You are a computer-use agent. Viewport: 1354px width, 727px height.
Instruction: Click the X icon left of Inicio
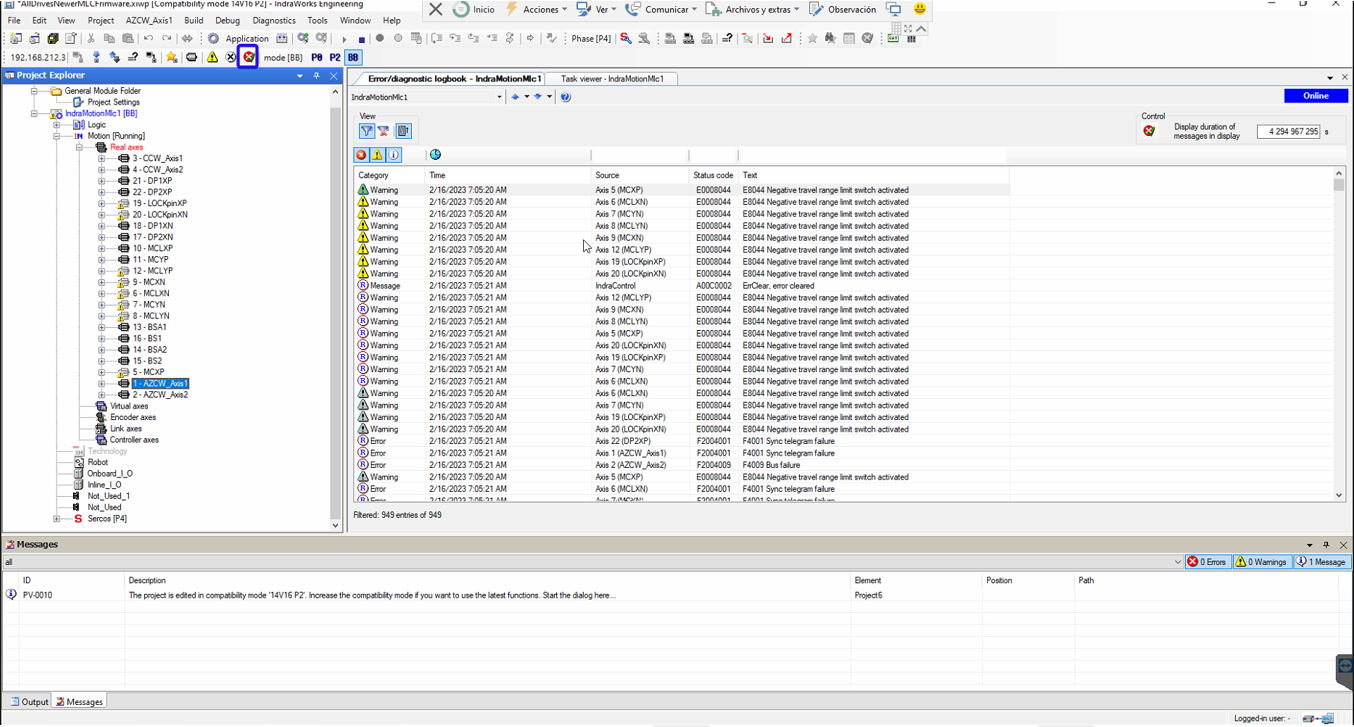click(435, 9)
